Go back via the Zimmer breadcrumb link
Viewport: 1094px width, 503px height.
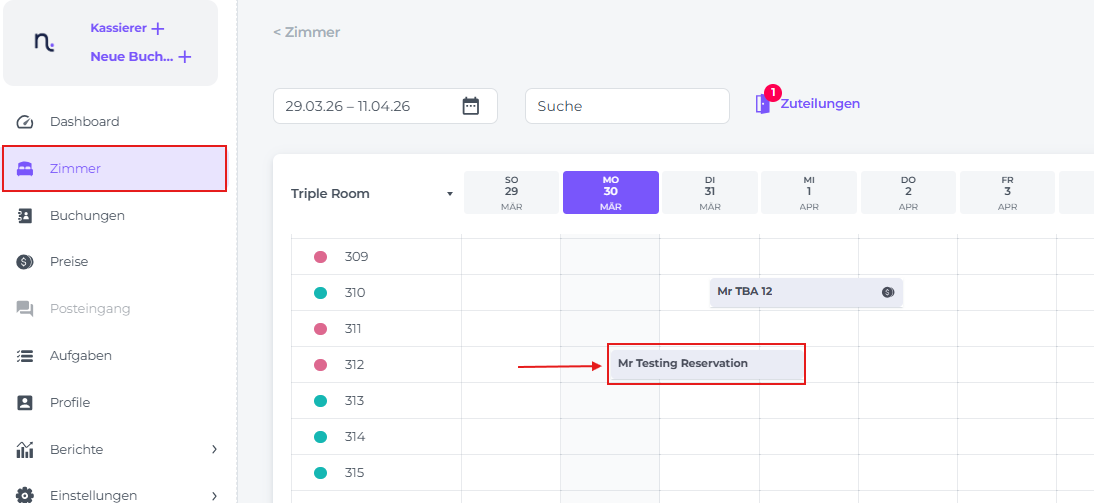307,32
